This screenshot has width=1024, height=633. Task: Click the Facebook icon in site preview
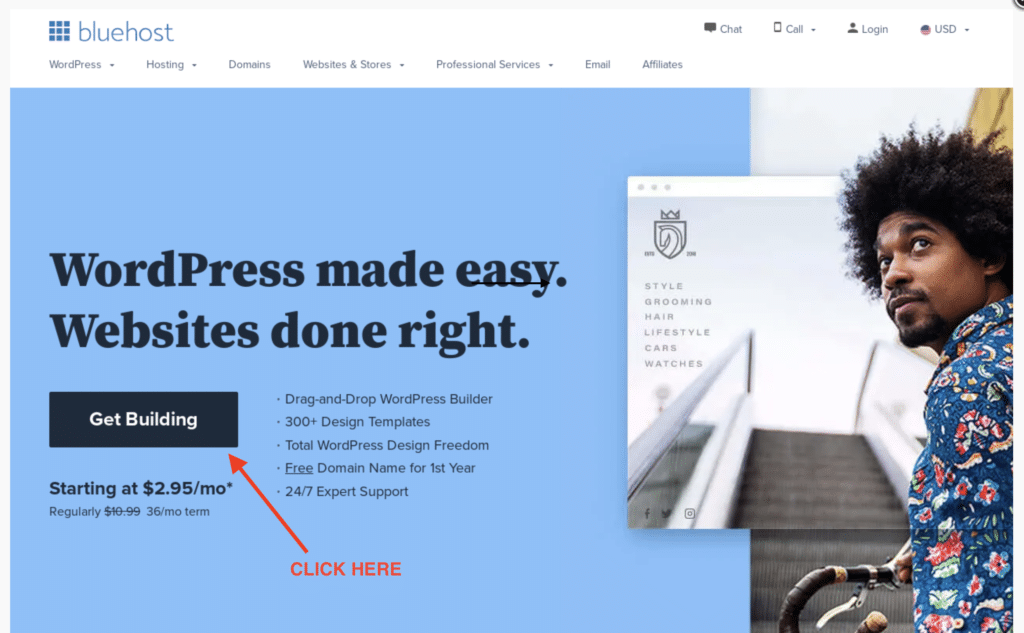pyautogui.click(x=647, y=513)
